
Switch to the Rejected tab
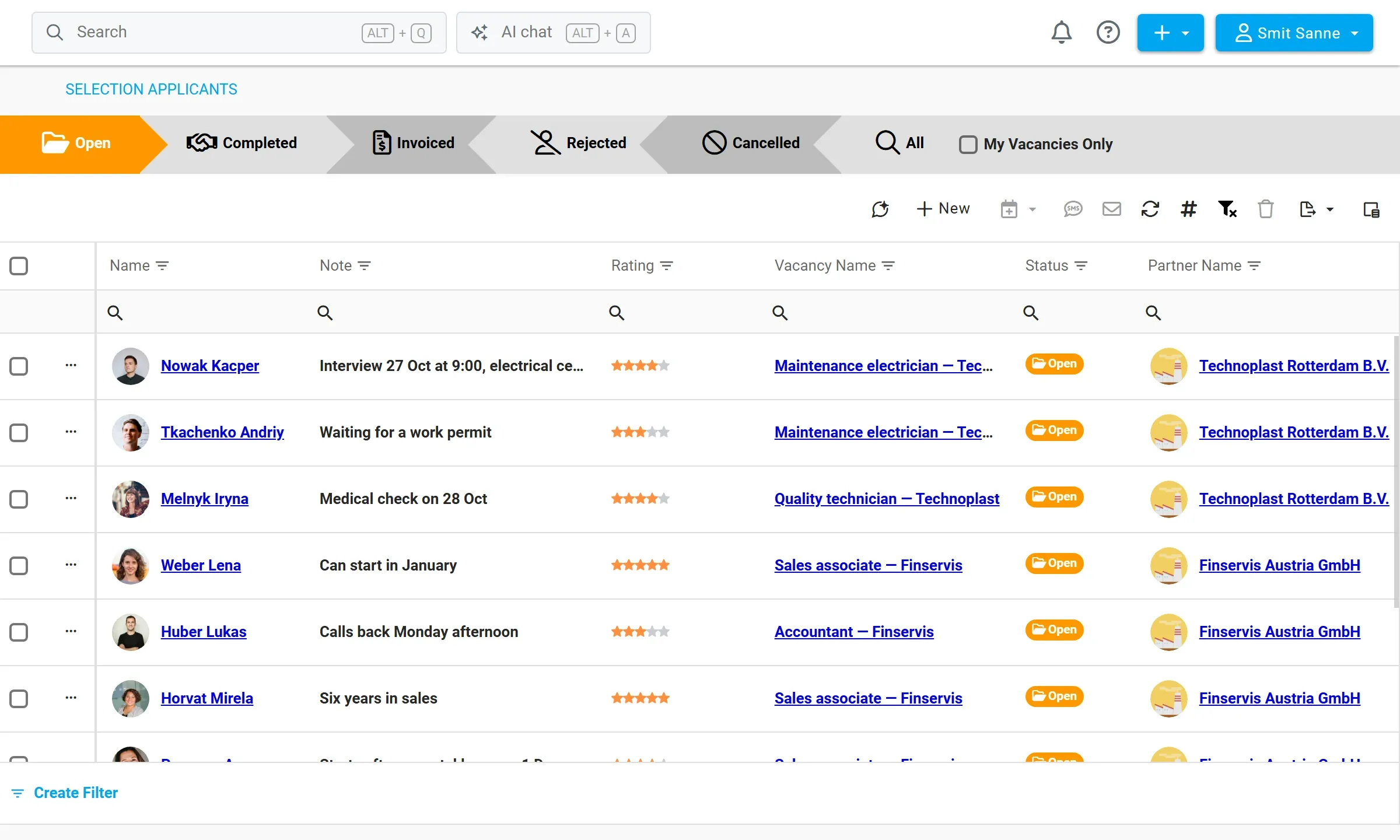578,143
